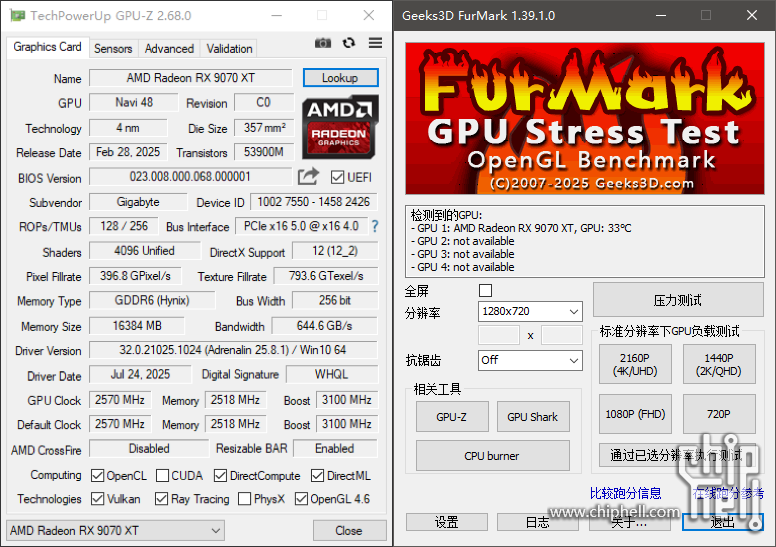Click the Subvendor Gigabyte field
776x547 pixels.
pyautogui.click(x=138, y=202)
